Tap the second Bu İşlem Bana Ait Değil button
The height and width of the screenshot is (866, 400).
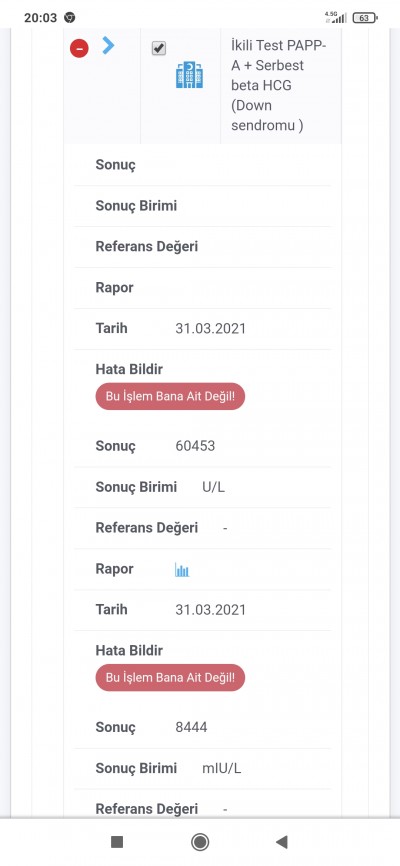pos(170,678)
